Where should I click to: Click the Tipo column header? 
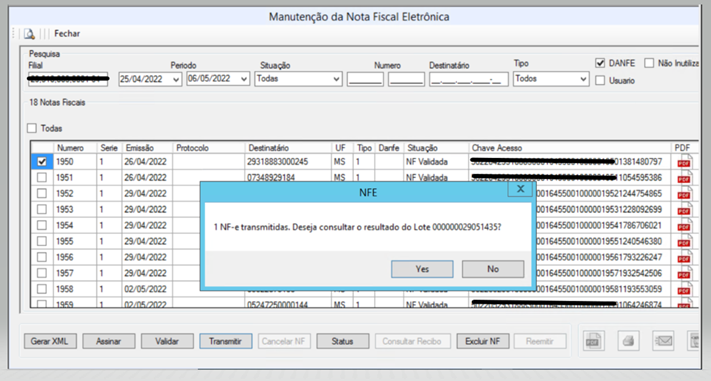pyautogui.click(x=364, y=148)
